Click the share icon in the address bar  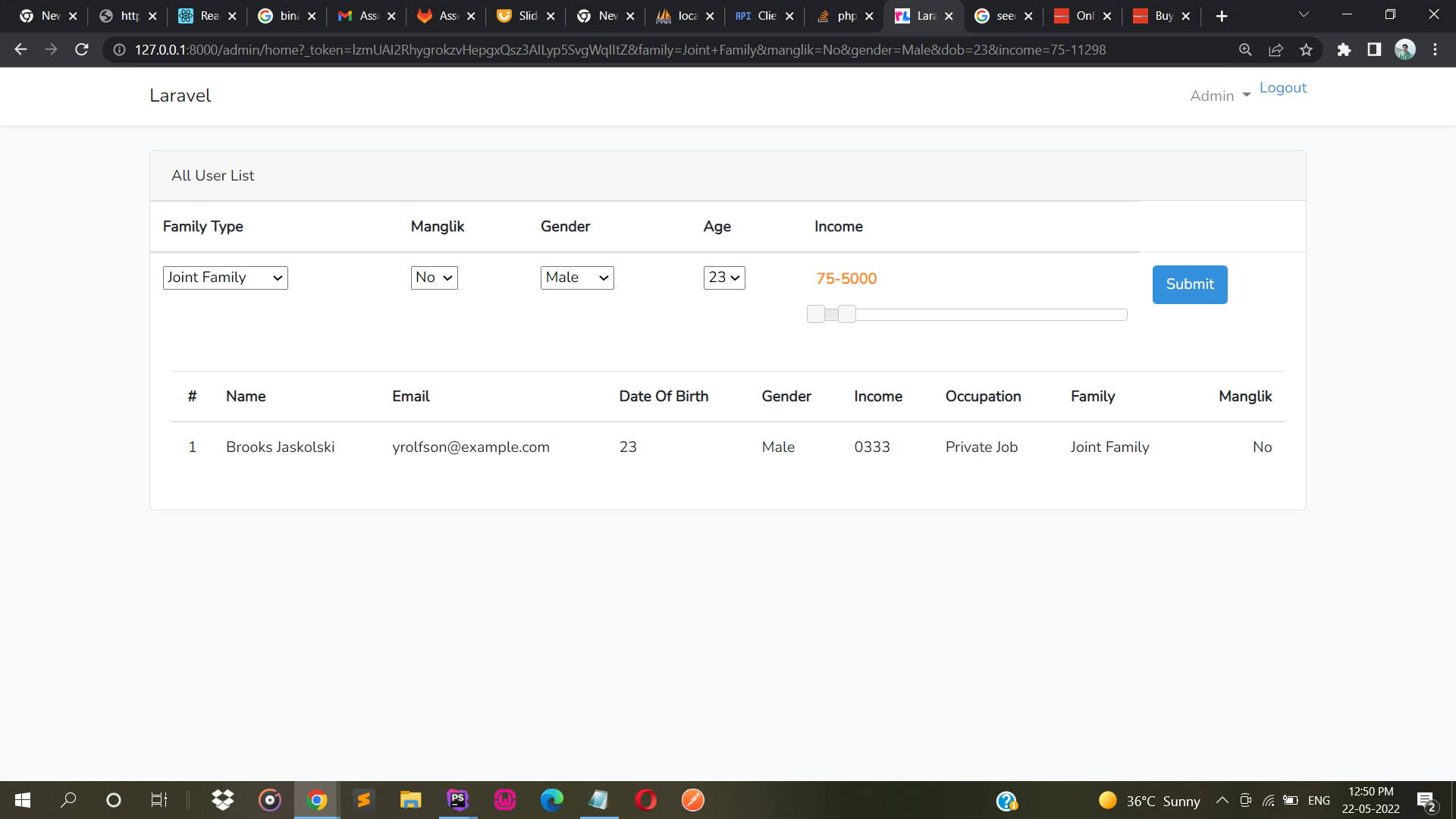click(1276, 49)
